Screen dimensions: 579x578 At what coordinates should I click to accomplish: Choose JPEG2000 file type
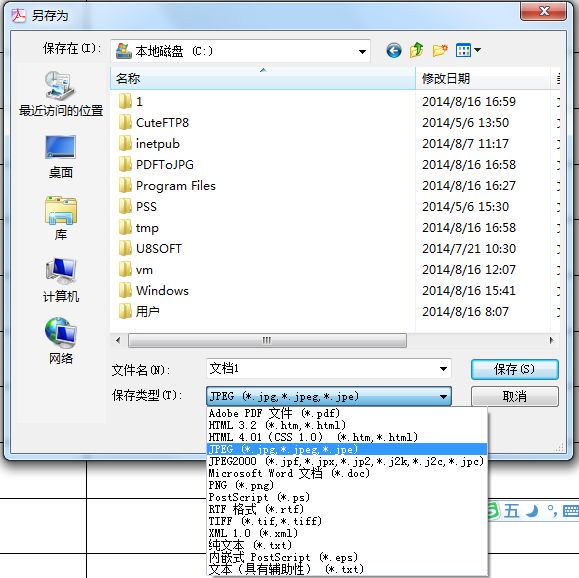click(x=347, y=461)
